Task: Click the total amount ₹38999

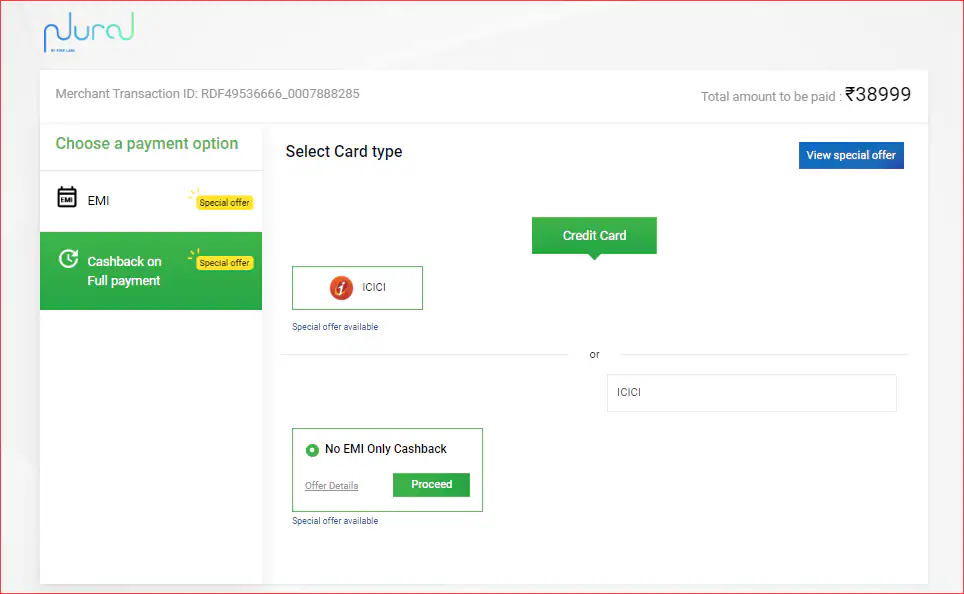Action: (x=877, y=94)
